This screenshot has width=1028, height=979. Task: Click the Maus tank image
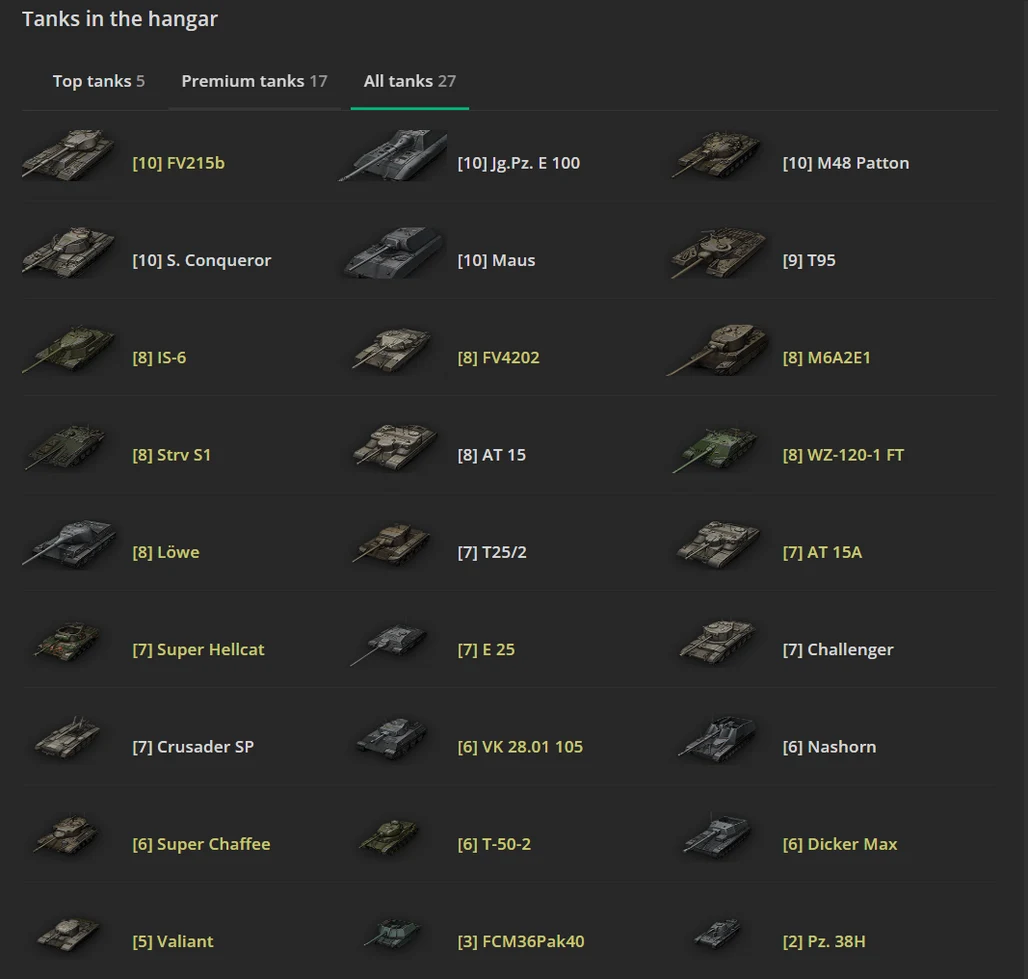394,252
